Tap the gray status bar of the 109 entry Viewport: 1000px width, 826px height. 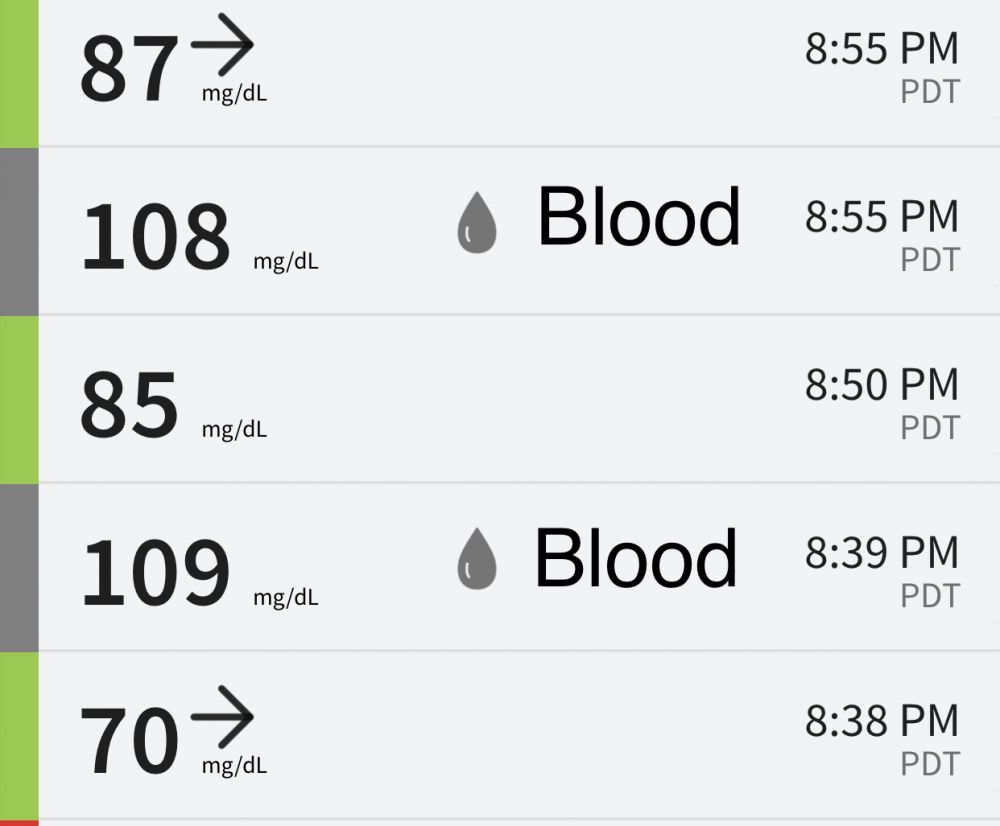[x=19, y=568]
